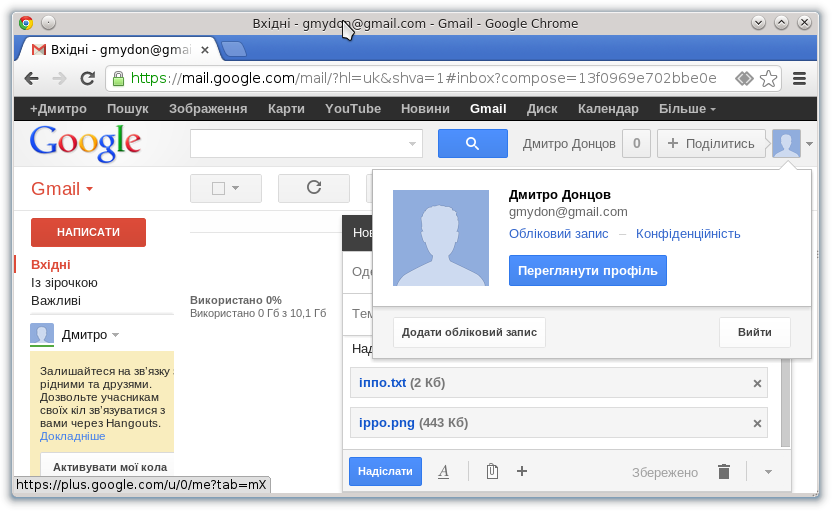This screenshot has height=512, width=834.
Task: Sign out with Вийти button
Action: click(x=754, y=332)
